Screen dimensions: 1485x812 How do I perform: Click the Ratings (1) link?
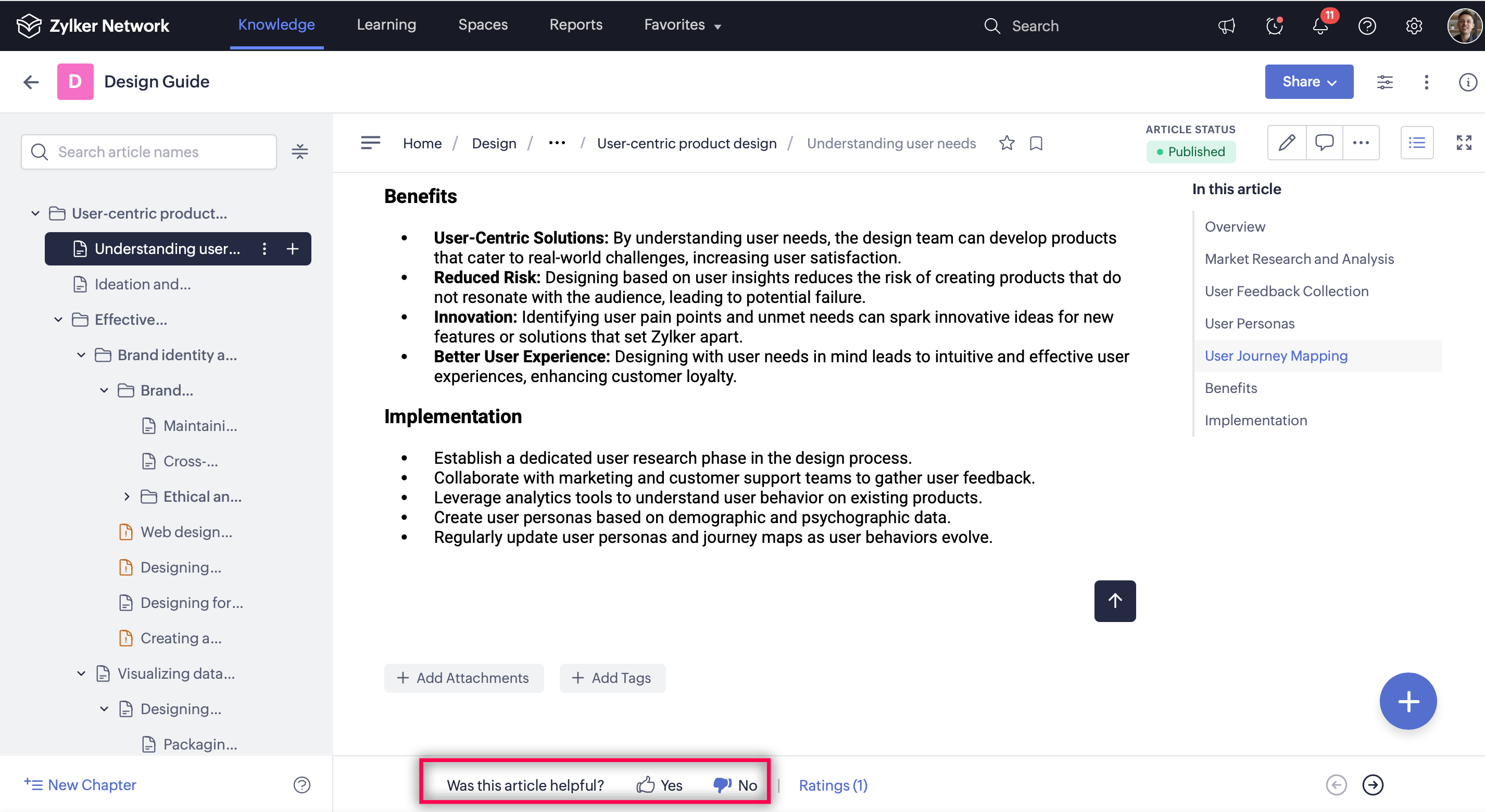tap(833, 785)
